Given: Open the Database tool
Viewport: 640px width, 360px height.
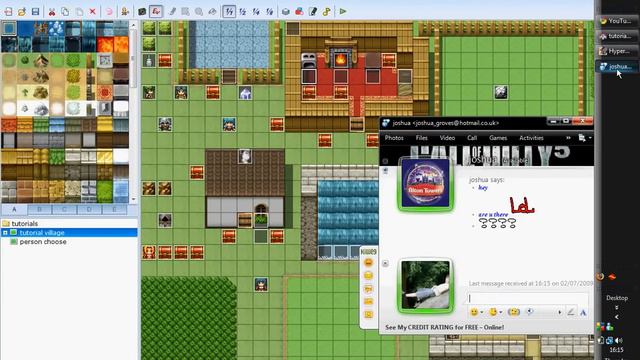Looking at the screenshot, I should pyautogui.click(x=286, y=11).
